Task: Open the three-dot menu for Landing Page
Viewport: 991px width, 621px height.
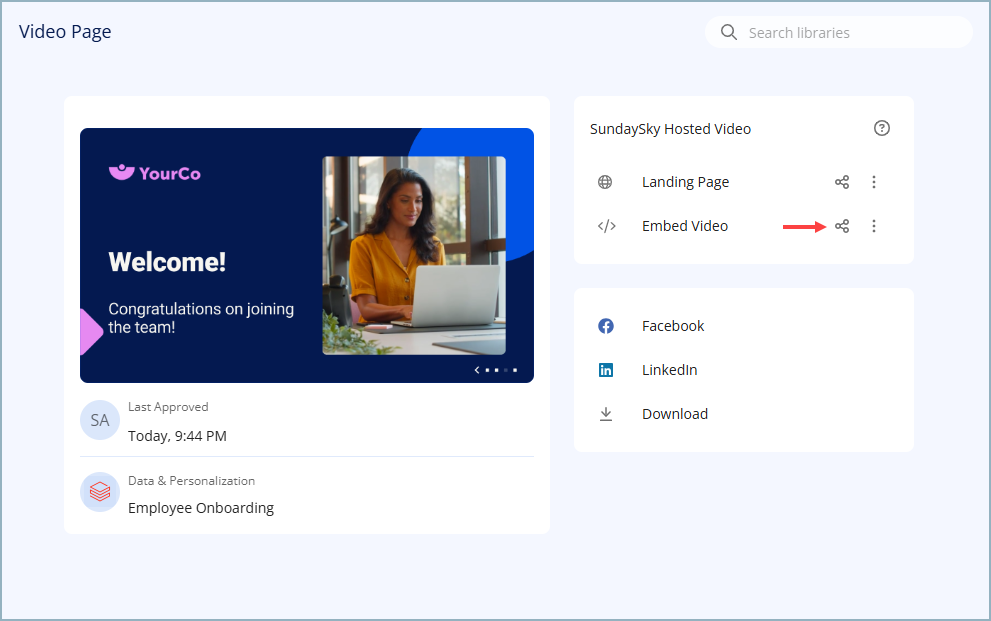Action: [874, 182]
